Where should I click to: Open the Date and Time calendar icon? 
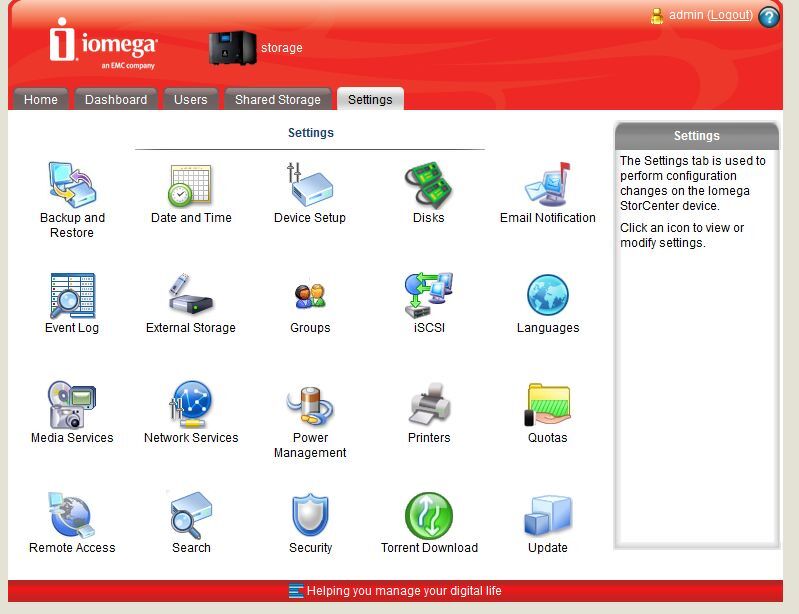[x=190, y=185]
